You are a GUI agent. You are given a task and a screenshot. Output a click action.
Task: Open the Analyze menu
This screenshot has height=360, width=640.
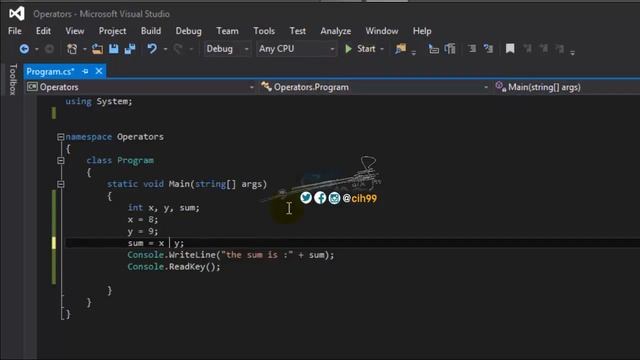pyautogui.click(x=336, y=31)
